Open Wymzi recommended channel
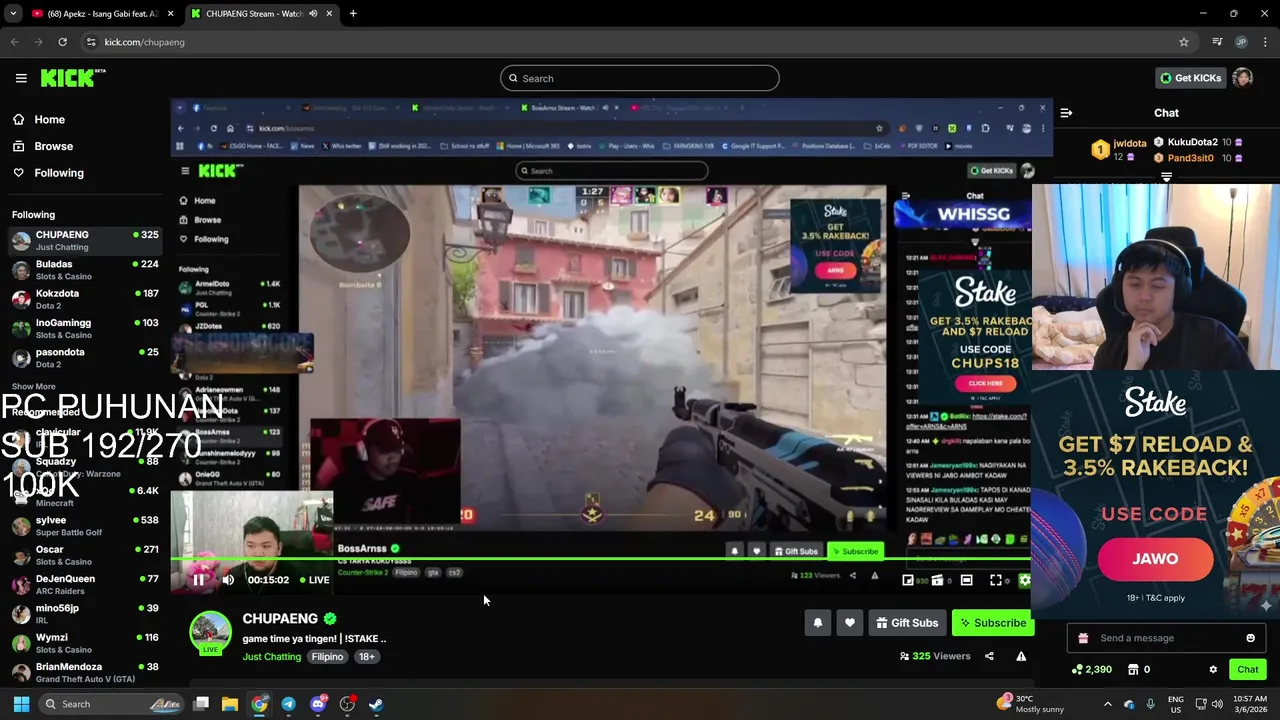Image resolution: width=1280 pixels, height=720 pixels. [x=85, y=643]
